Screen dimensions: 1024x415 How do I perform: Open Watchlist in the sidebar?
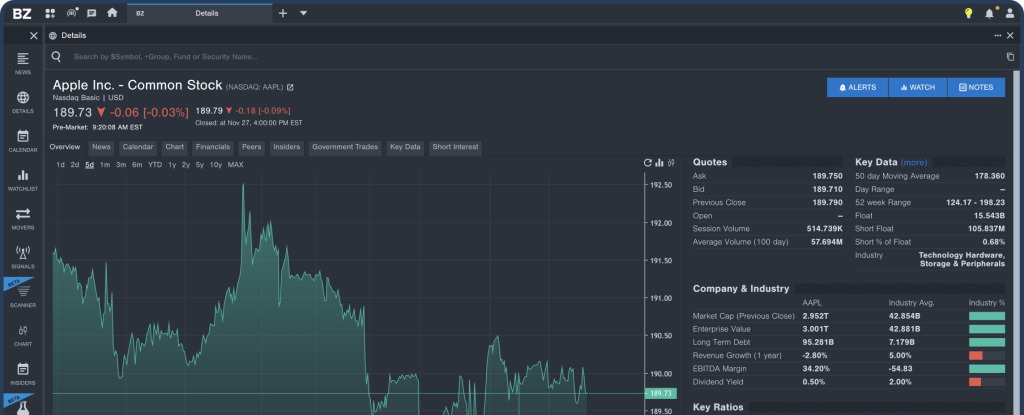pyautogui.click(x=23, y=180)
